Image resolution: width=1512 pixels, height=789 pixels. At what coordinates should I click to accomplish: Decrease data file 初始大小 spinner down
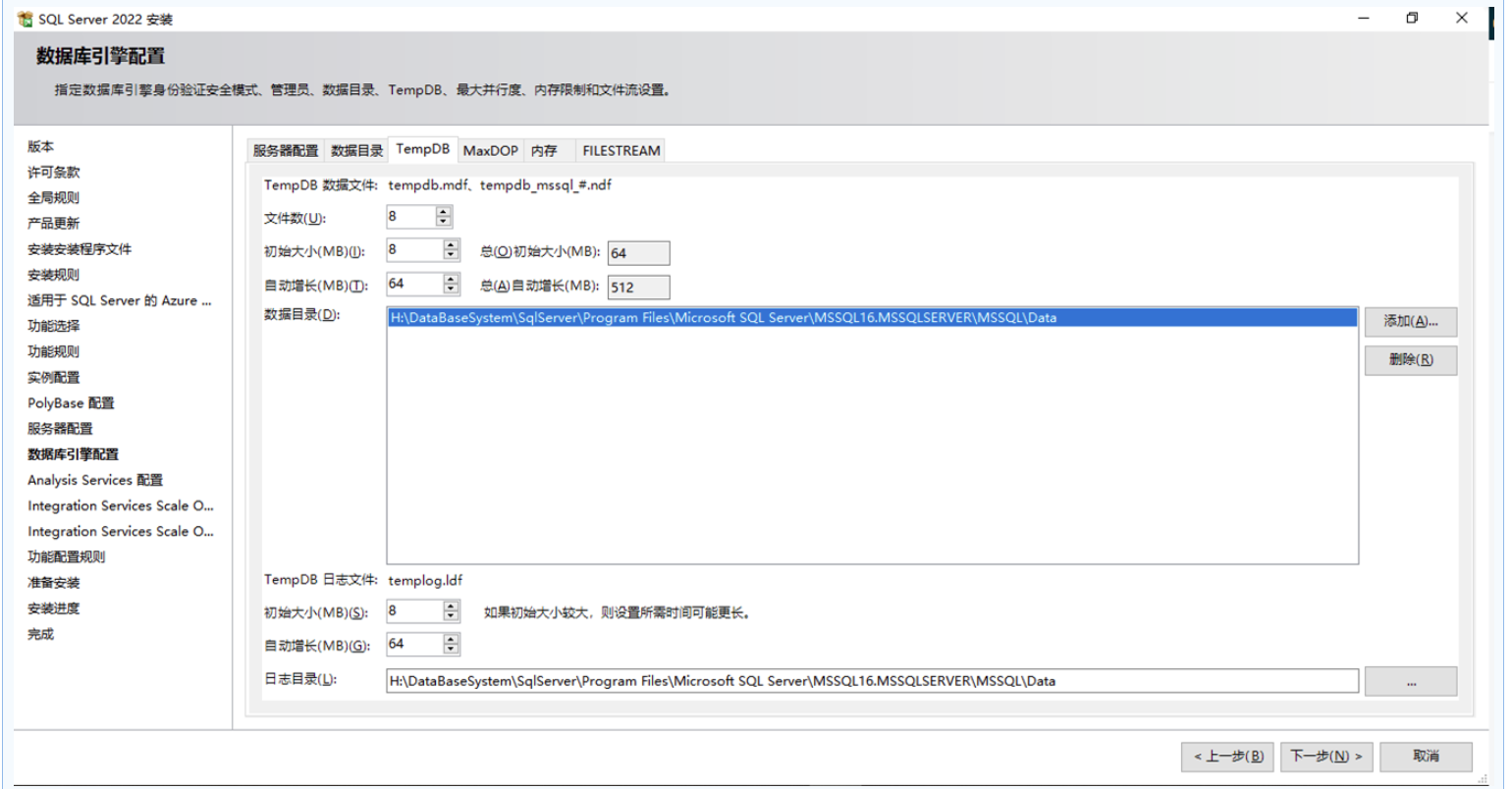pyautogui.click(x=452, y=255)
